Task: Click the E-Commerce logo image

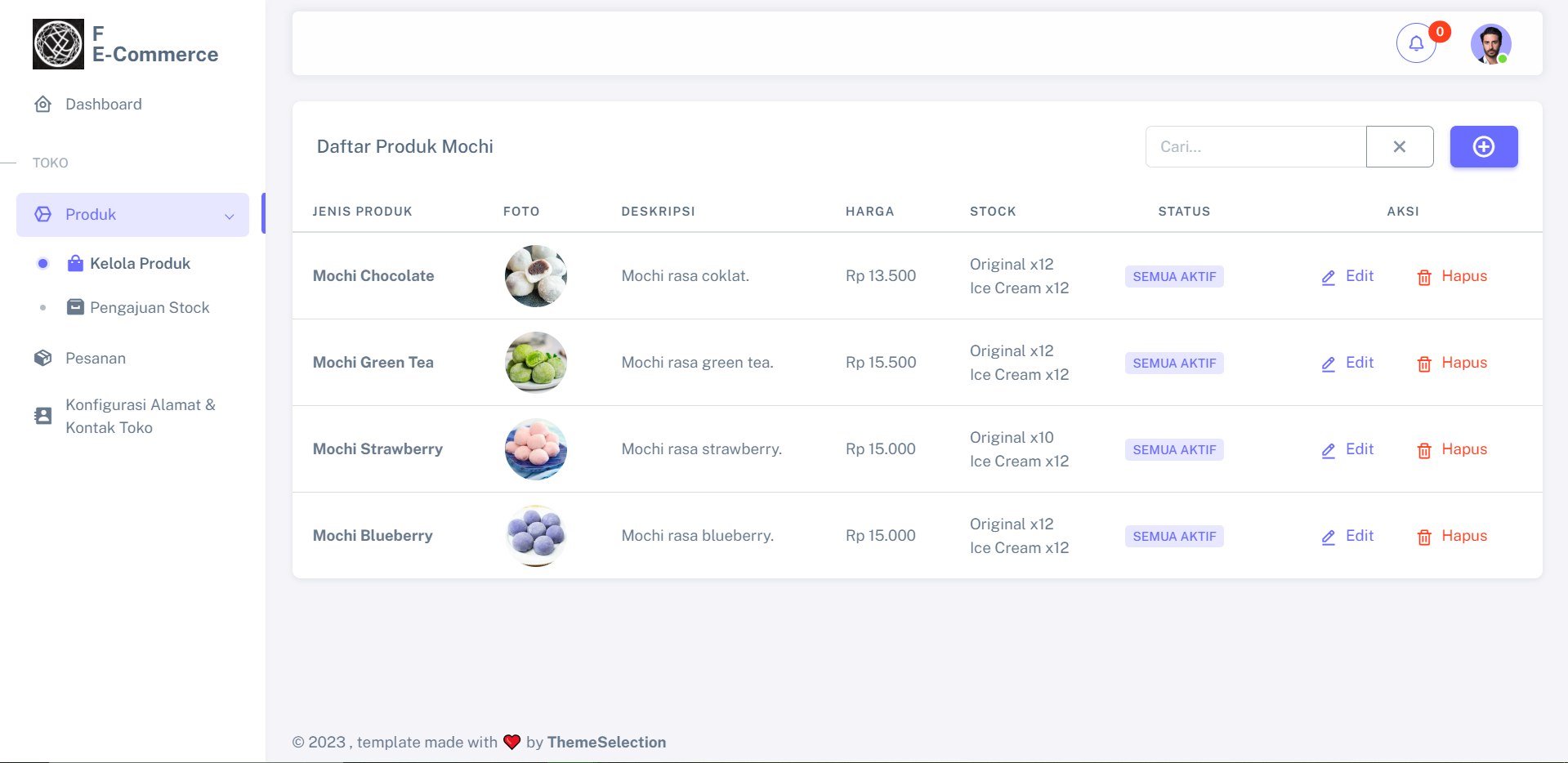Action: pyautogui.click(x=58, y=44)
